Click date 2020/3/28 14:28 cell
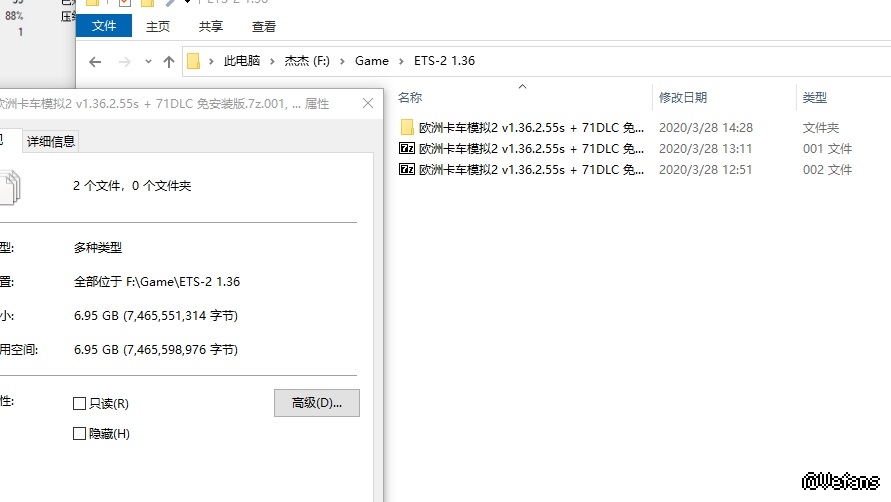The image size is (891, 502). click(706, 128)
